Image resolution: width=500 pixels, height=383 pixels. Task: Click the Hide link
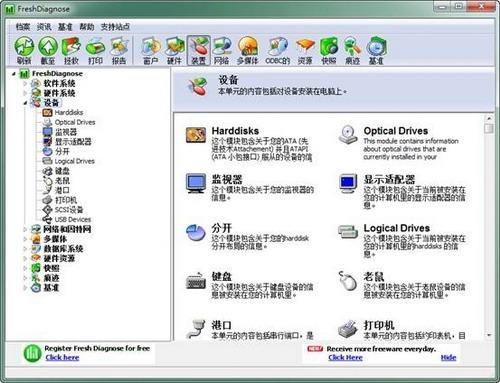448,358
